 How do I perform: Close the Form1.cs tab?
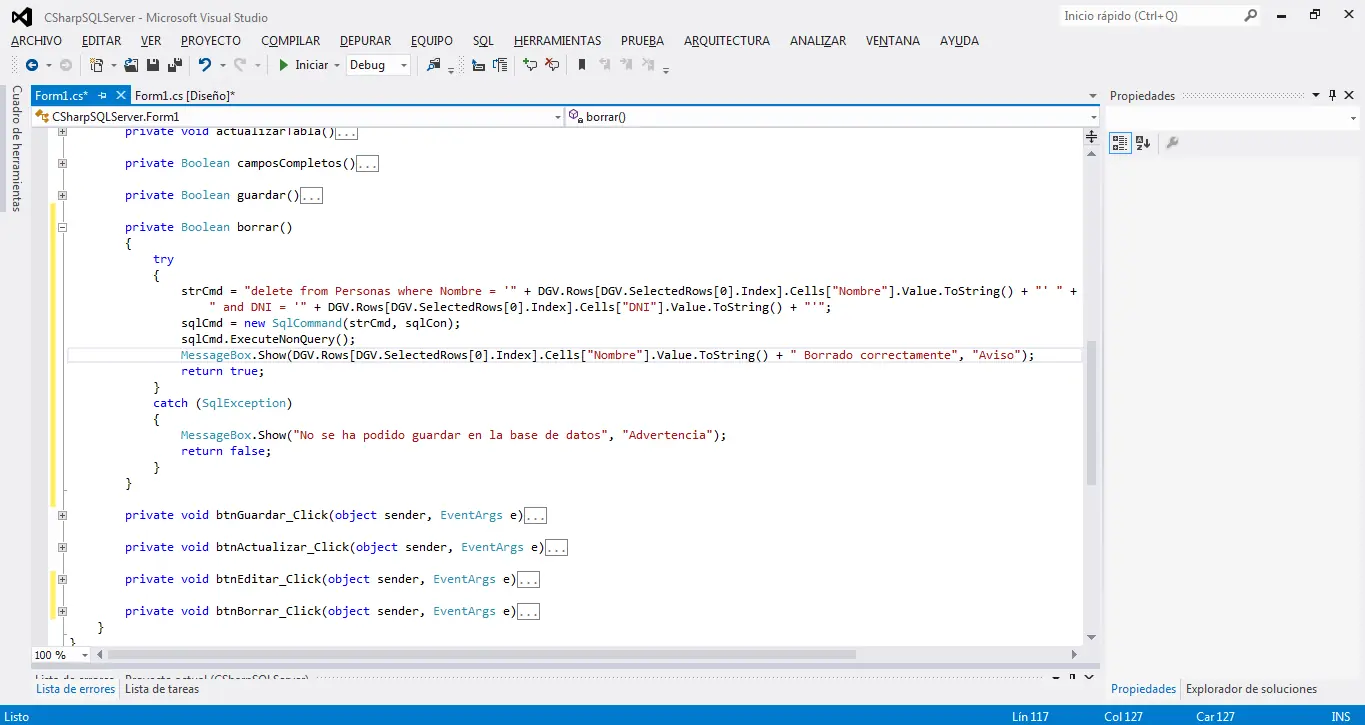(x=121, y=96)
